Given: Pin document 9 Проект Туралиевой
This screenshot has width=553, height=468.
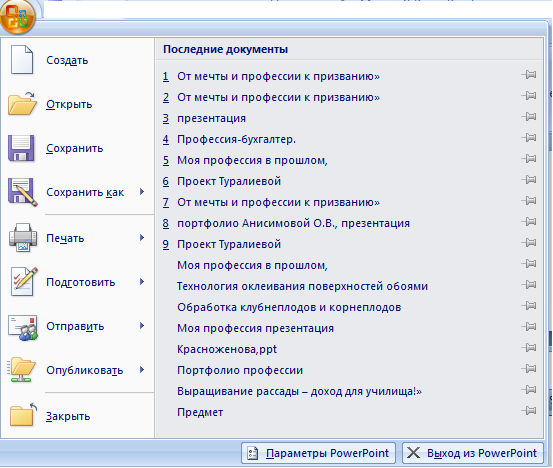Looking at the screenshot, I should click(529, 243).
